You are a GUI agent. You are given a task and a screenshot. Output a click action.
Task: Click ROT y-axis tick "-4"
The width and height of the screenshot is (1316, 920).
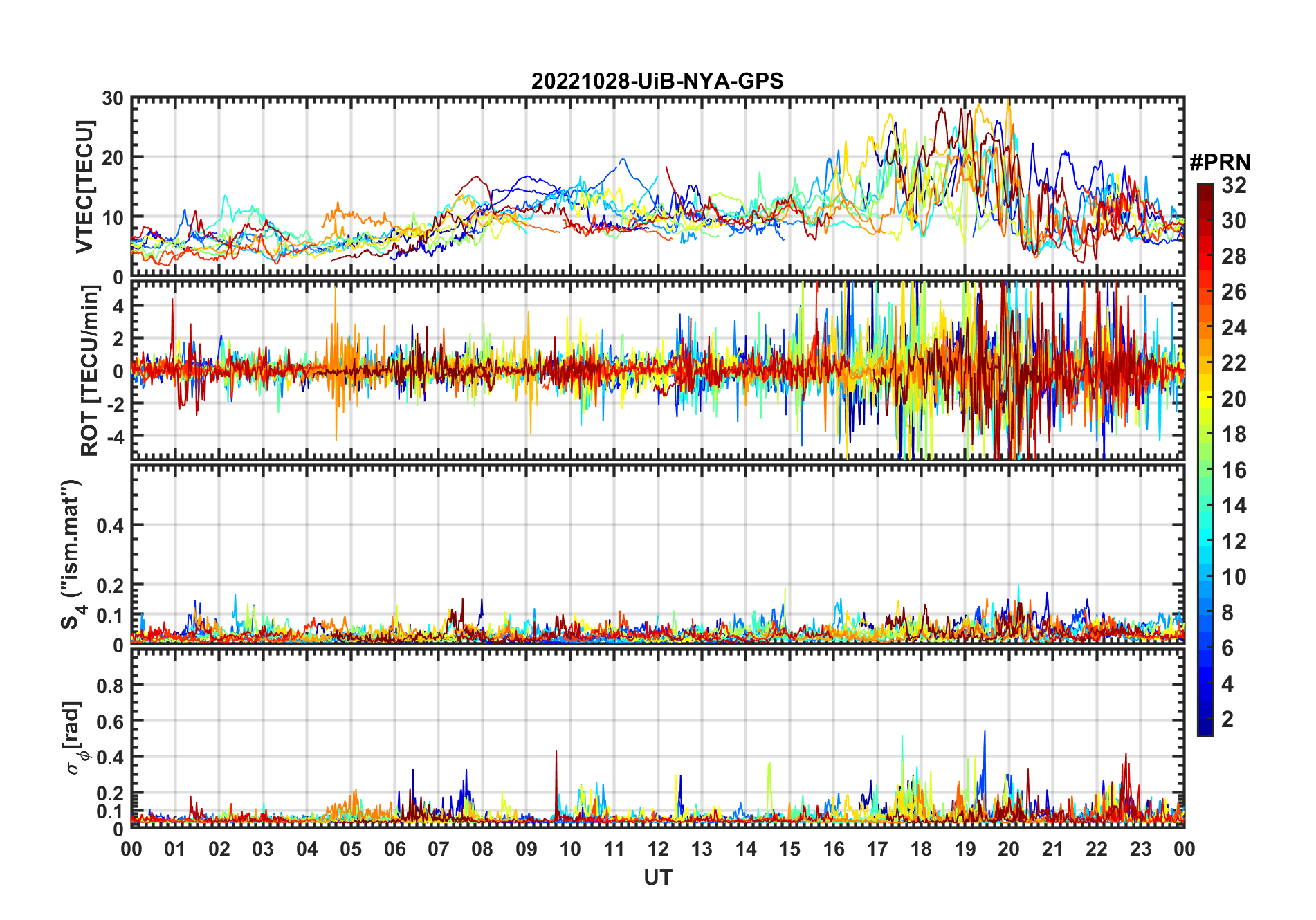pos(116,437)
